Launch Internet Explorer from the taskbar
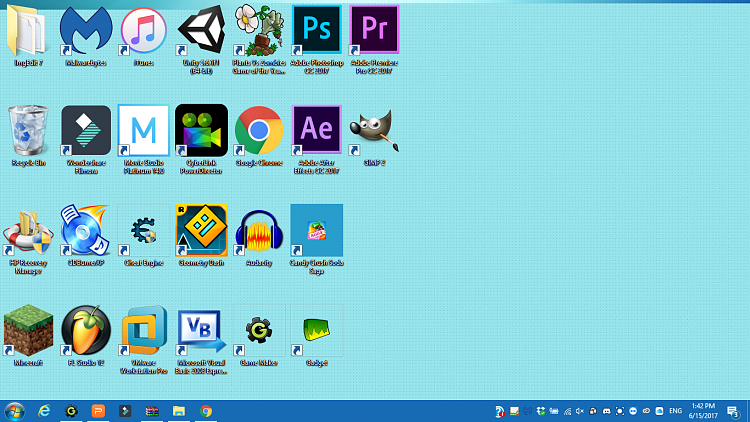This screenshot has width=750, height=422. (x=44, y=411)
